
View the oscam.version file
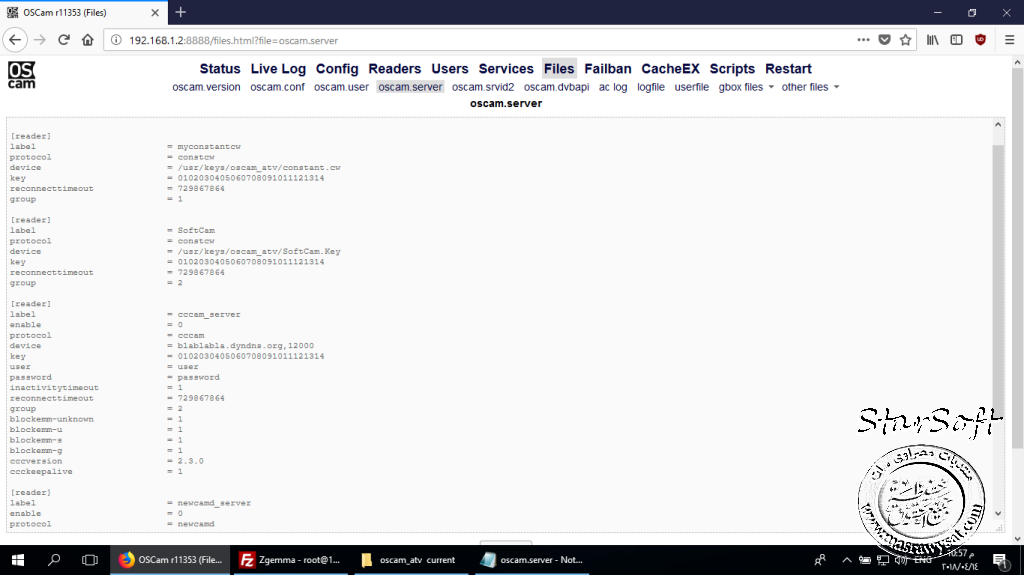click(x=206, y=87)
